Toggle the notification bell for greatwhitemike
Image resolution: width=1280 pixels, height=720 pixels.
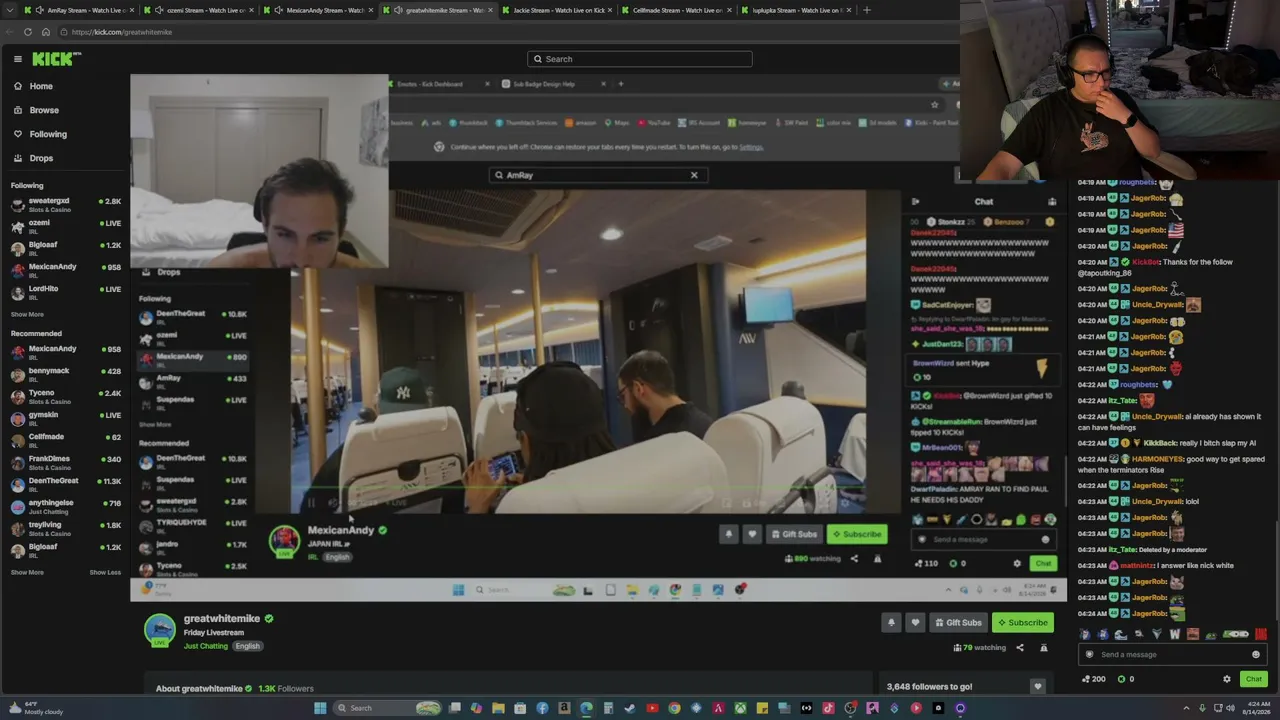tap(891, 623)
